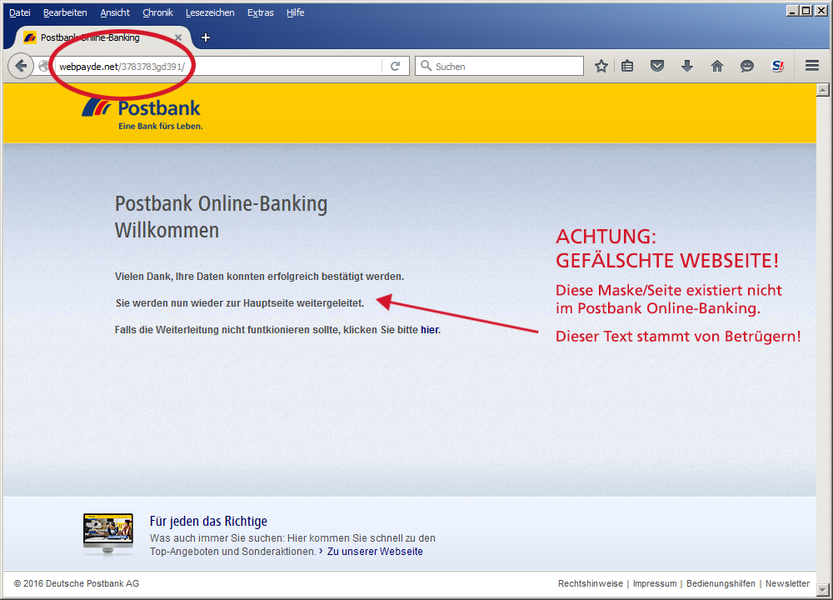Open the Rechtshinweise footer link
The height and width of the screenshot is (600, 833).
590,584
